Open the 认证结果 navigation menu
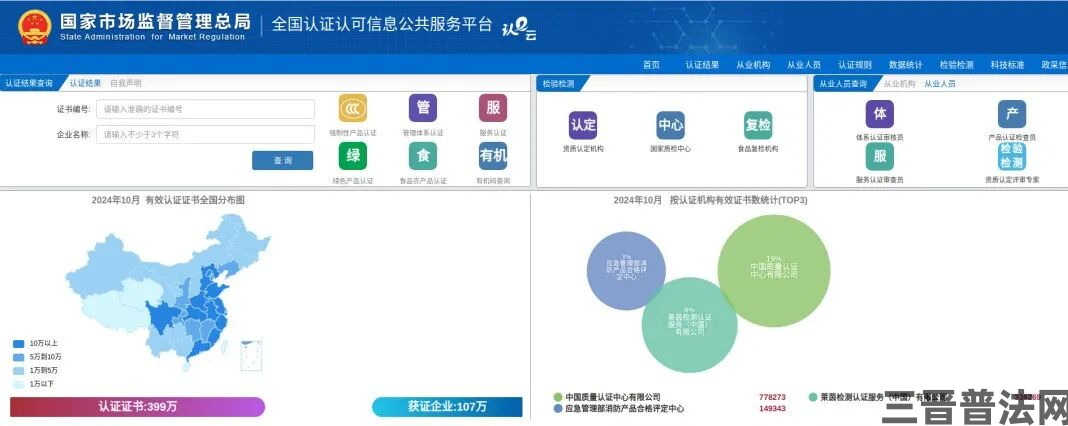Screen dimensions: 1068x426 pyautogui.click(x=702, y=65)
